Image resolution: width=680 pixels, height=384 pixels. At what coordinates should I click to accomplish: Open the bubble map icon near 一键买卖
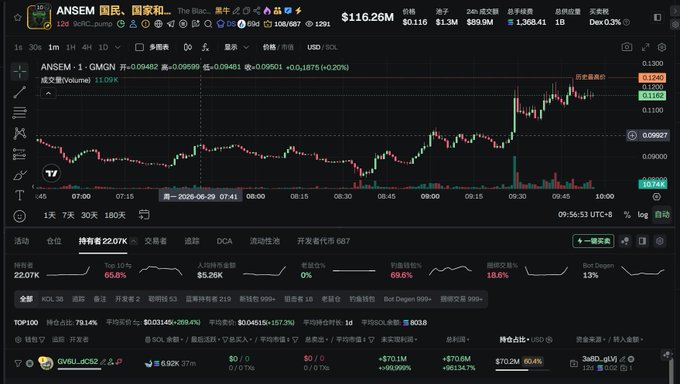click(625, 241)
